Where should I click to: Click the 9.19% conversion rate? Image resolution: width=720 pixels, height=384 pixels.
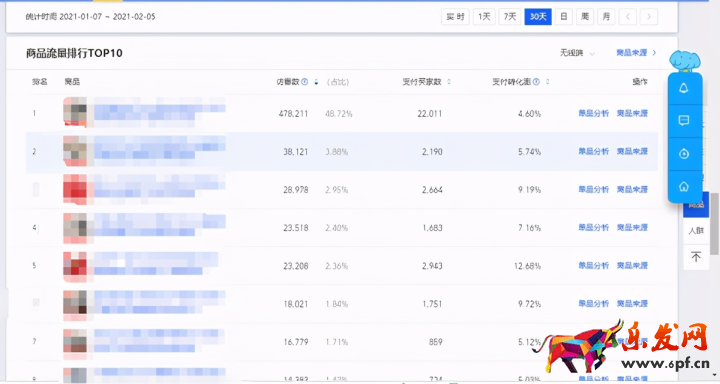point(529,190)
